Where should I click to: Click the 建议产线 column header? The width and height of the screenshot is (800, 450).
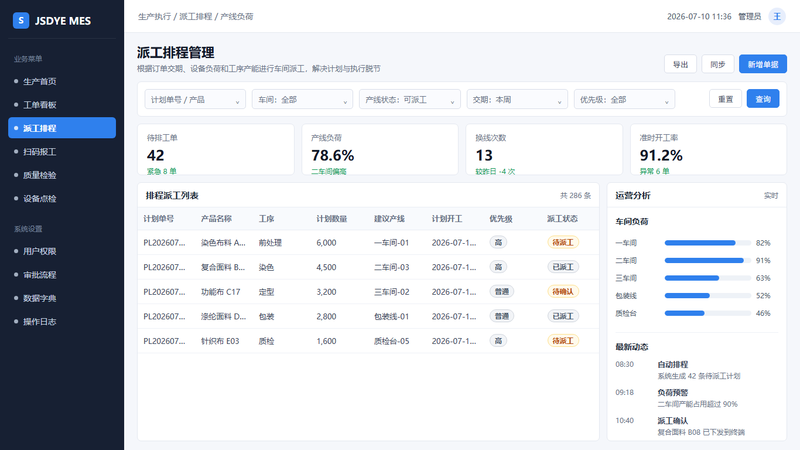click(x=389, y=219)
